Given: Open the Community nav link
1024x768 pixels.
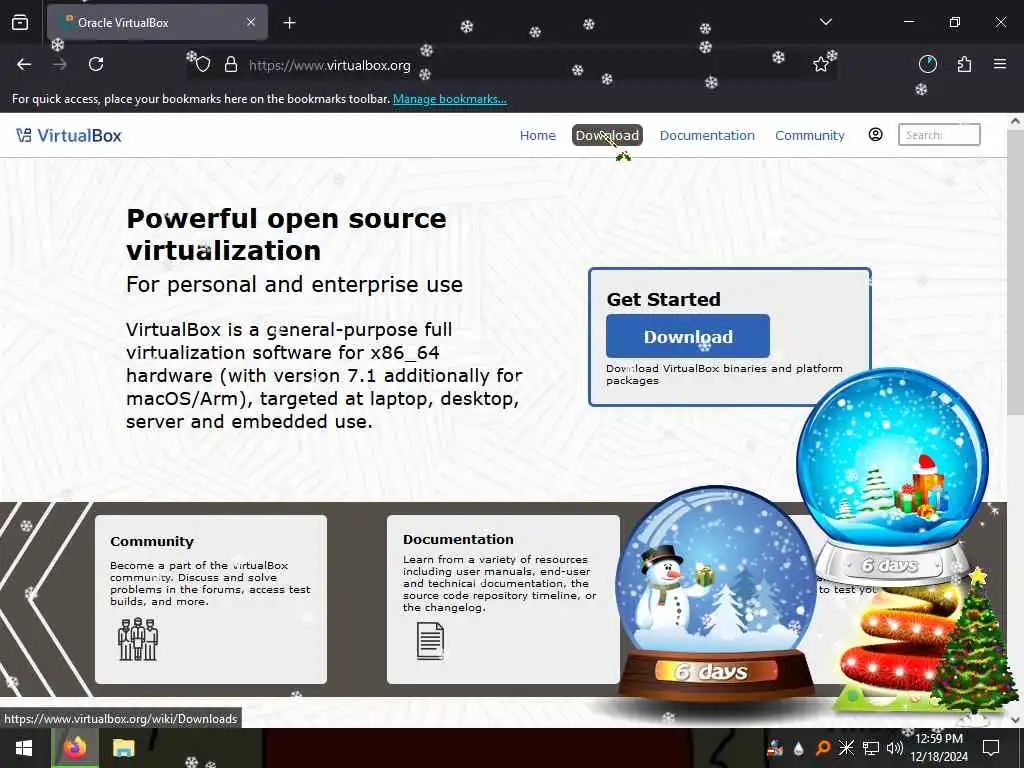Looking at the screenshot, I should pyautogui.click(x=810, y=135).
